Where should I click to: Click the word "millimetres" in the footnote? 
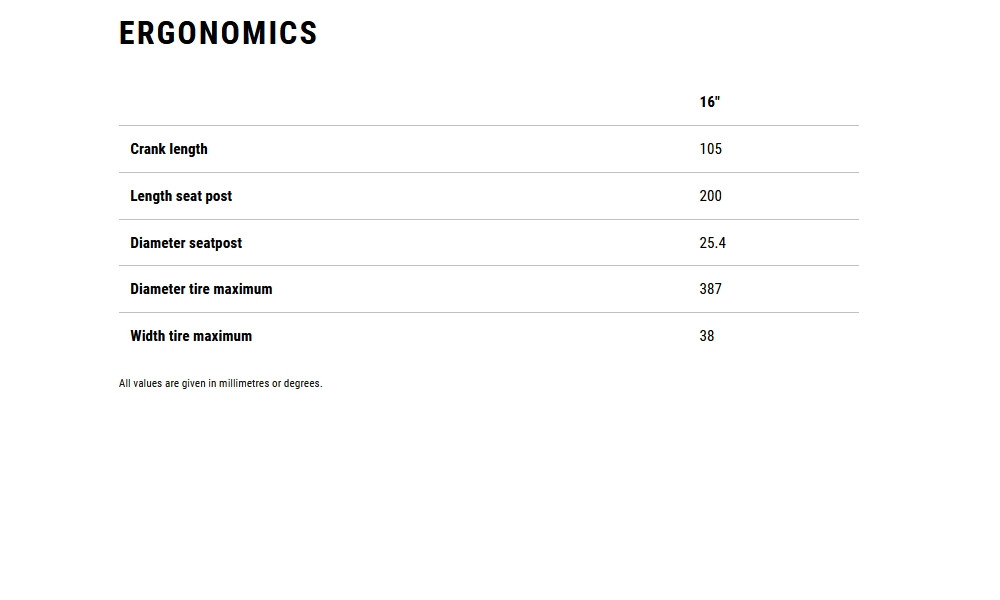tap(244, 383)
